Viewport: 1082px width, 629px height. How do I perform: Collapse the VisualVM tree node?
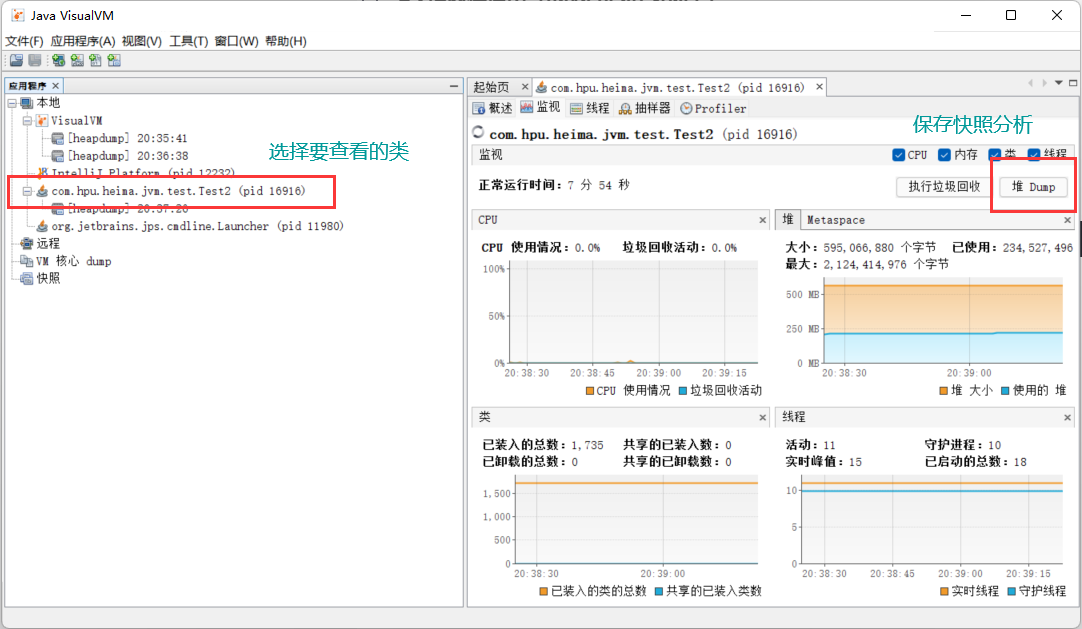point(27,121)
